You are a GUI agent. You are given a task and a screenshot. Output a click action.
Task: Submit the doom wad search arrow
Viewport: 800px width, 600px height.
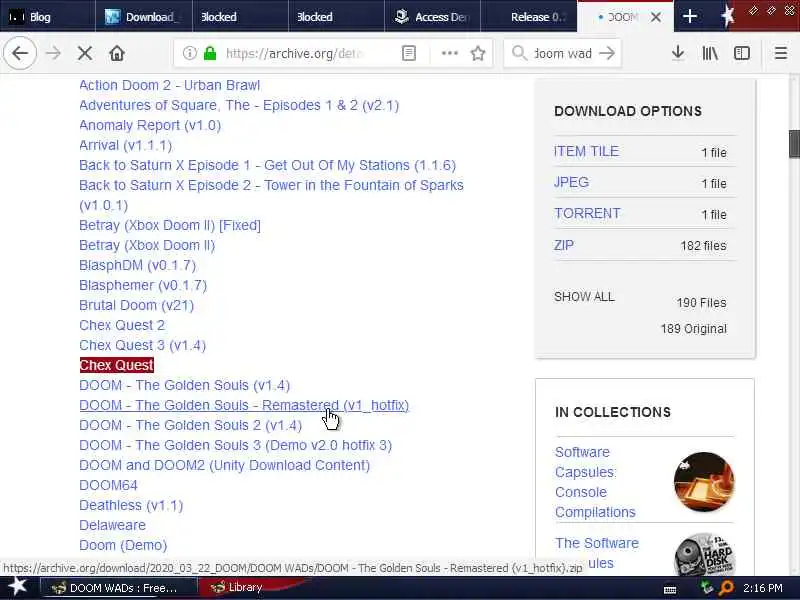click(x=607, y=53)
